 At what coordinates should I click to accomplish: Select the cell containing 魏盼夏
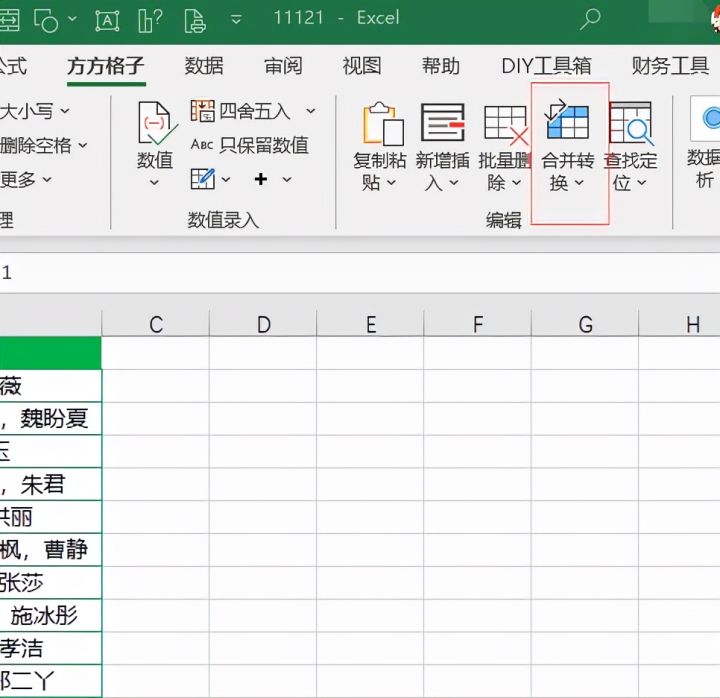51,418
